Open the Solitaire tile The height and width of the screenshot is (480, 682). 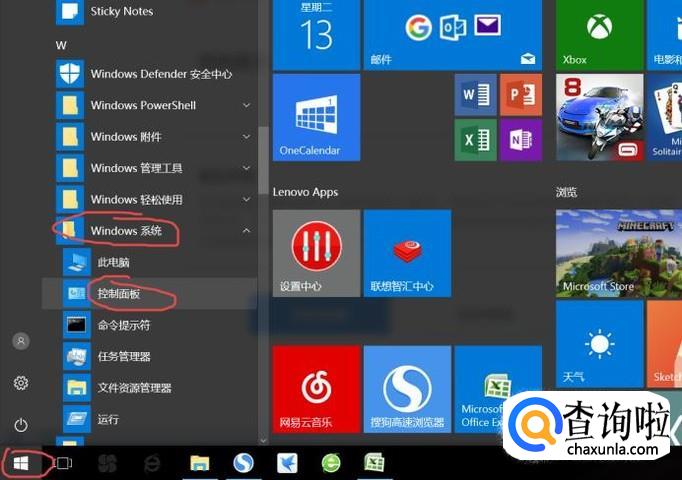[x=664, y=117]
